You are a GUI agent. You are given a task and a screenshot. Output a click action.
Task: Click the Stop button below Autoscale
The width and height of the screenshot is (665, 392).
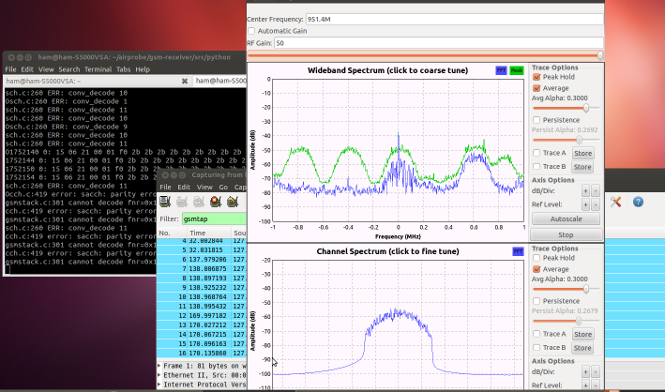566,235
